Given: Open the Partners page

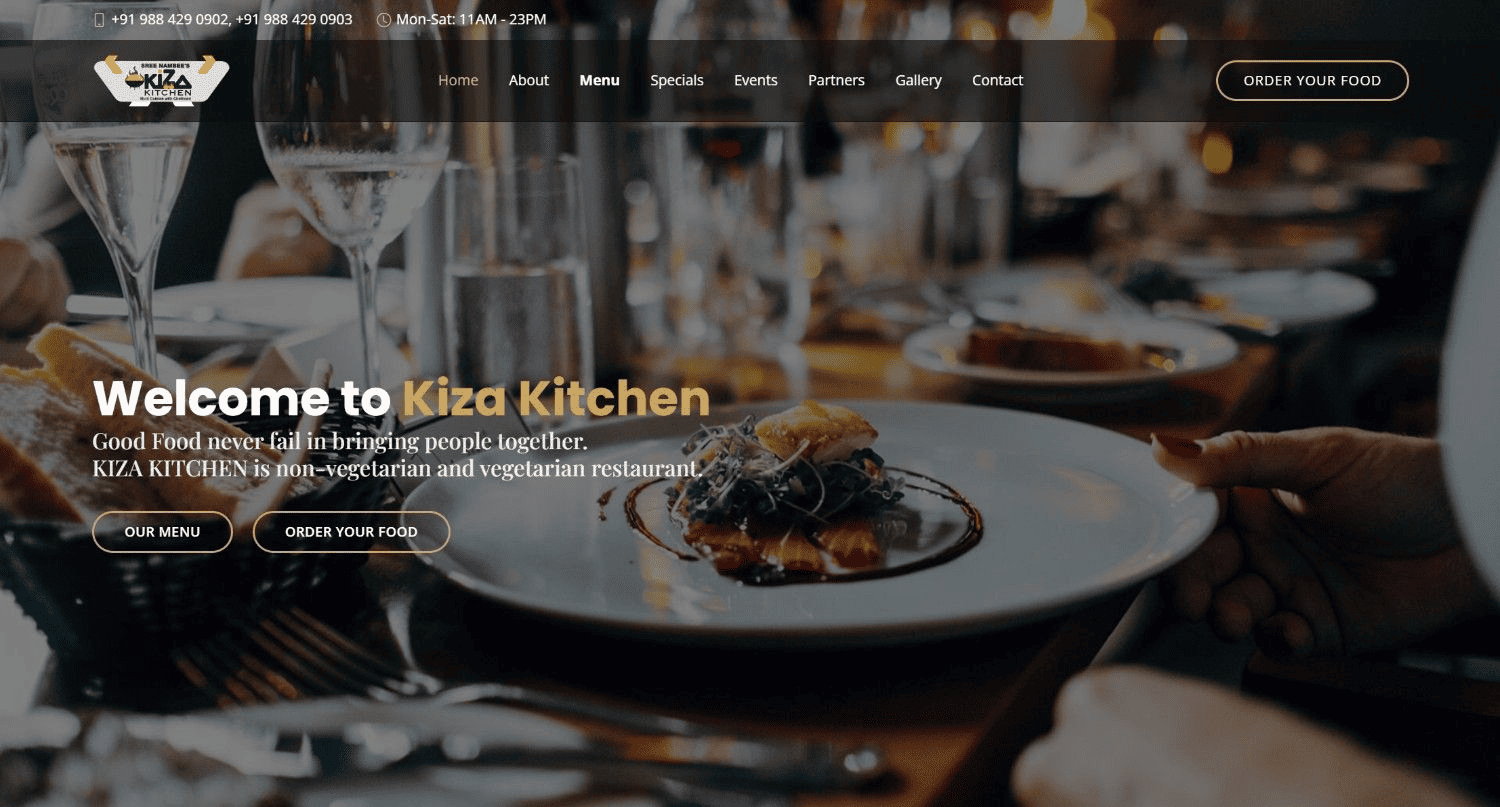Looking at the screenshot, I should point(837,80).
